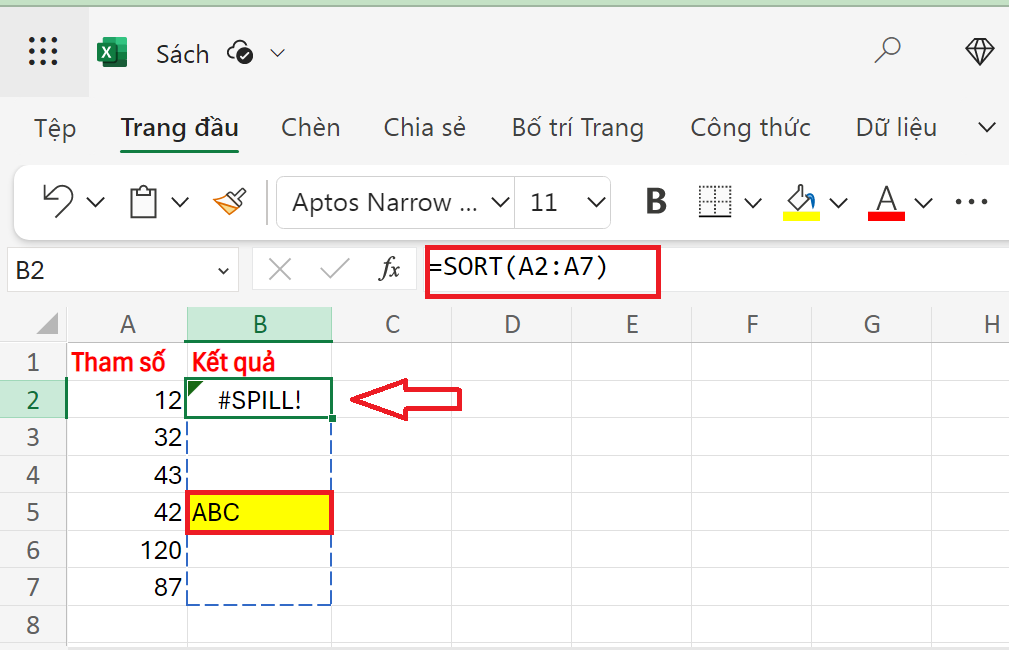Show more ribbon tabs chevron
Image resolution: width=1009 pixels, height=650 pixels.
(986, 127)
